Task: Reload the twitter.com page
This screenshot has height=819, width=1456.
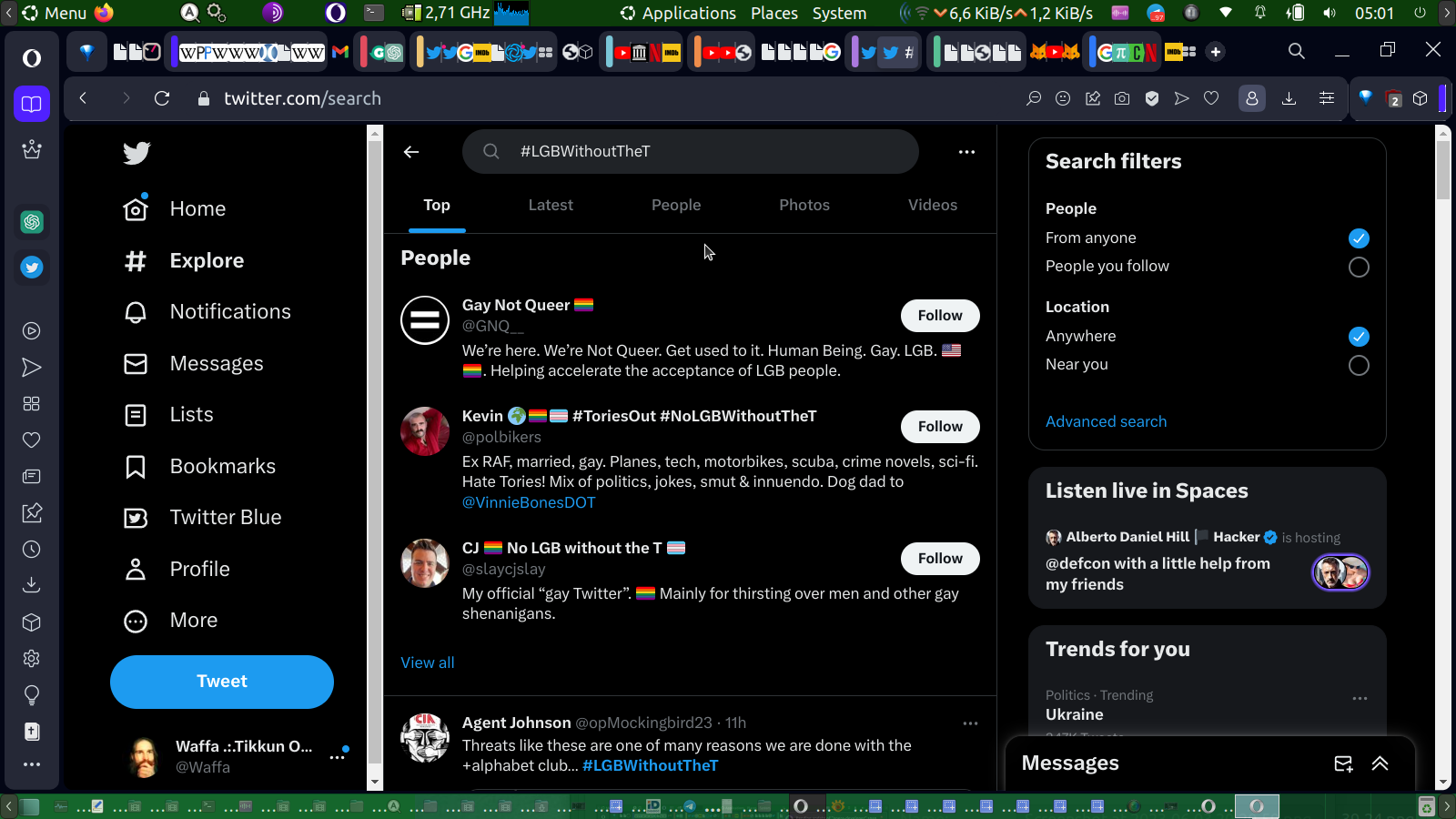Action: coord(162,98)
